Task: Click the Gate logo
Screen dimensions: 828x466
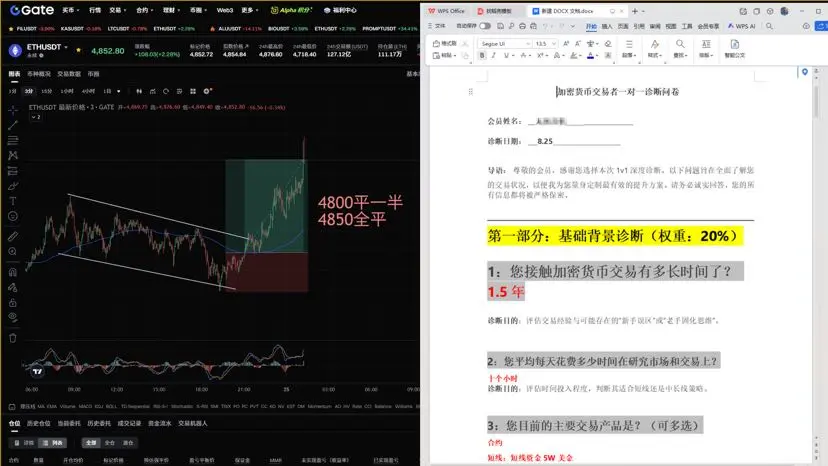Action: click(x=32, y=10)
